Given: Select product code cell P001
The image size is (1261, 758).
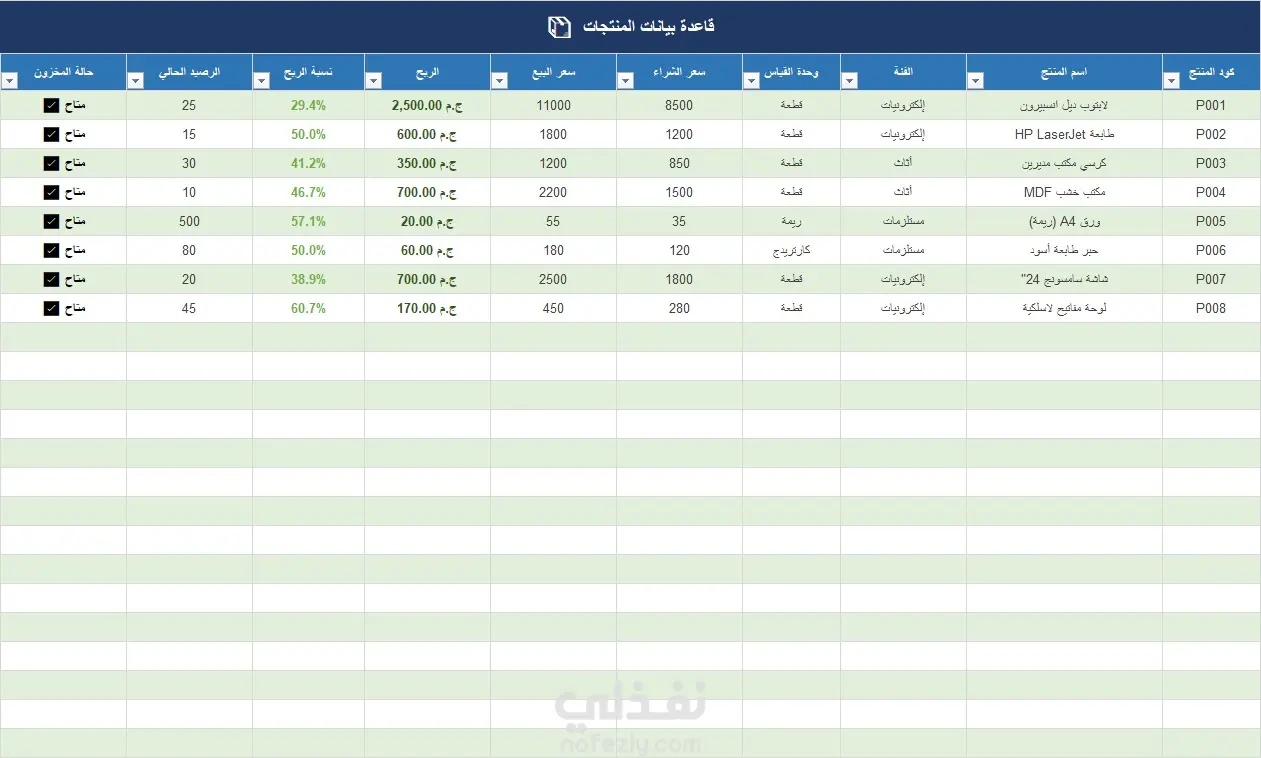Looking at the screenshot, I should point(1211,105).
